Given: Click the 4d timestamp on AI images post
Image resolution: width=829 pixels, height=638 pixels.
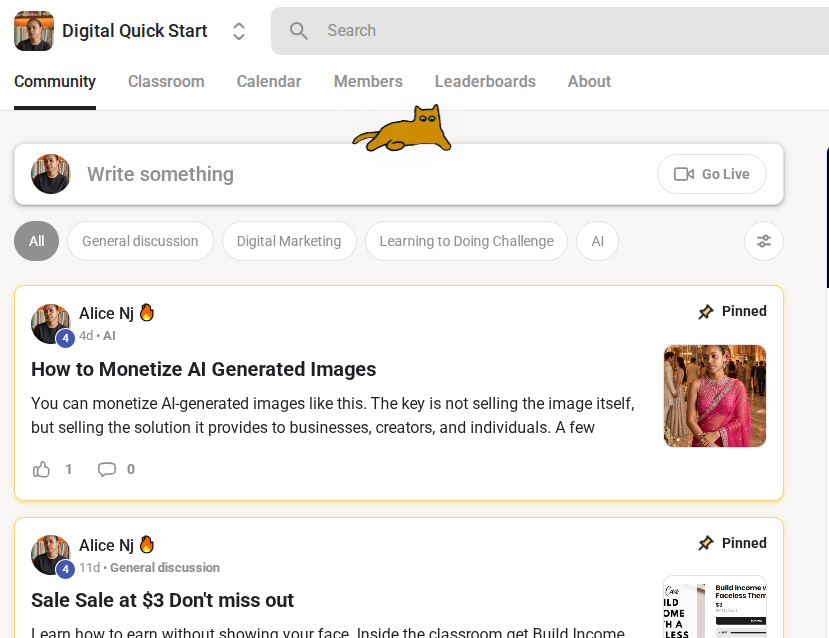Looking at the screenshot, I should (x=86, y=336).
